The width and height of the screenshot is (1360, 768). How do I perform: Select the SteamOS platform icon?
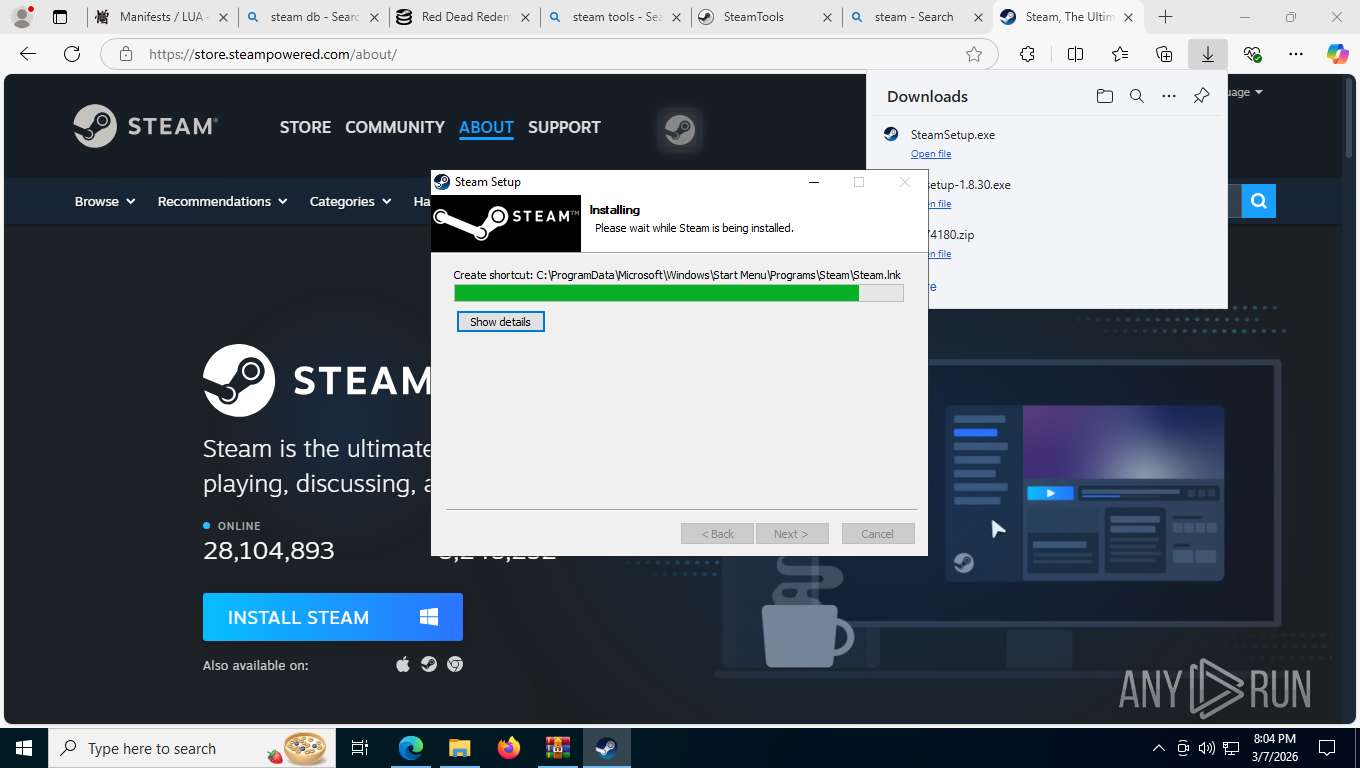tap(429, 664)
